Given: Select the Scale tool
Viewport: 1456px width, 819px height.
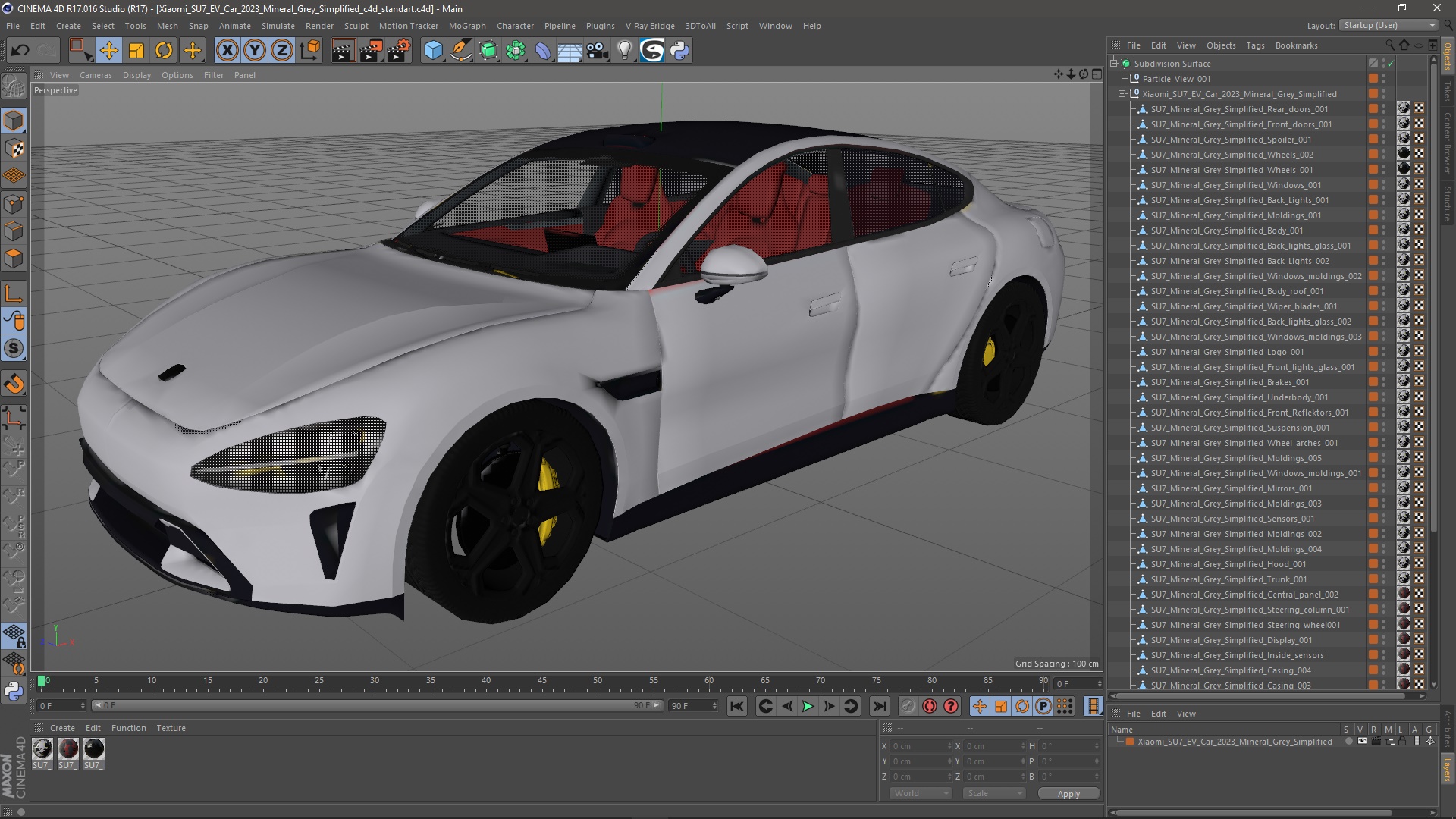Looking at the screenshot, I should pos(136,51).
